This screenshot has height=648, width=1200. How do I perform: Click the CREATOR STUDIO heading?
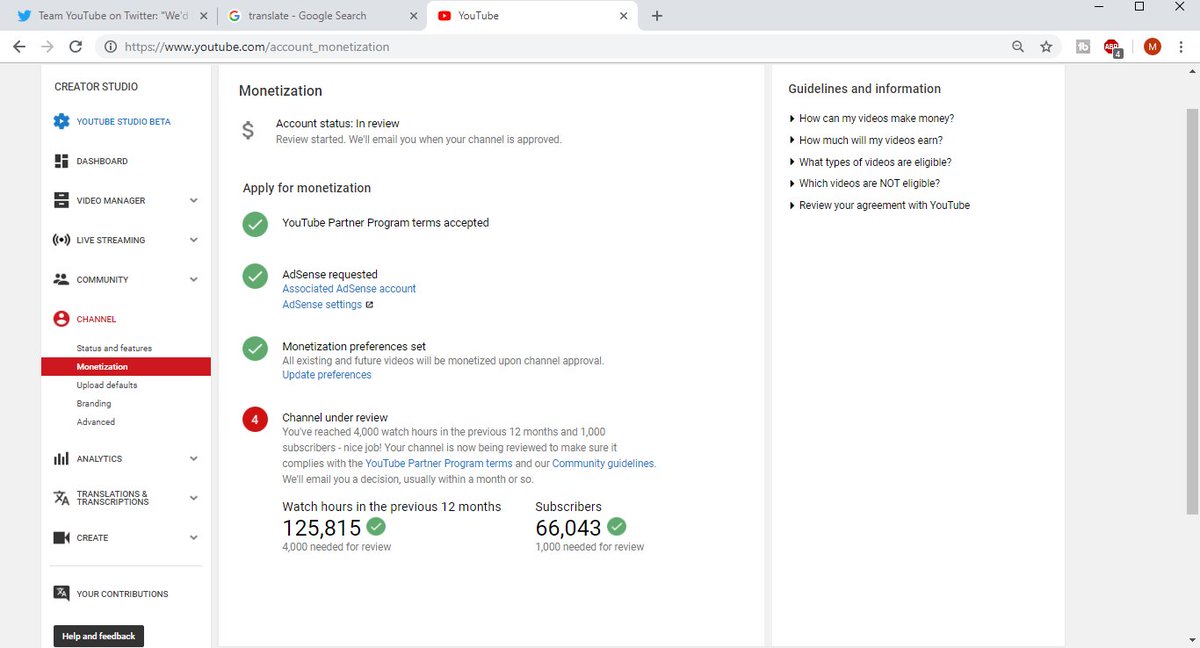click(96, 87)
